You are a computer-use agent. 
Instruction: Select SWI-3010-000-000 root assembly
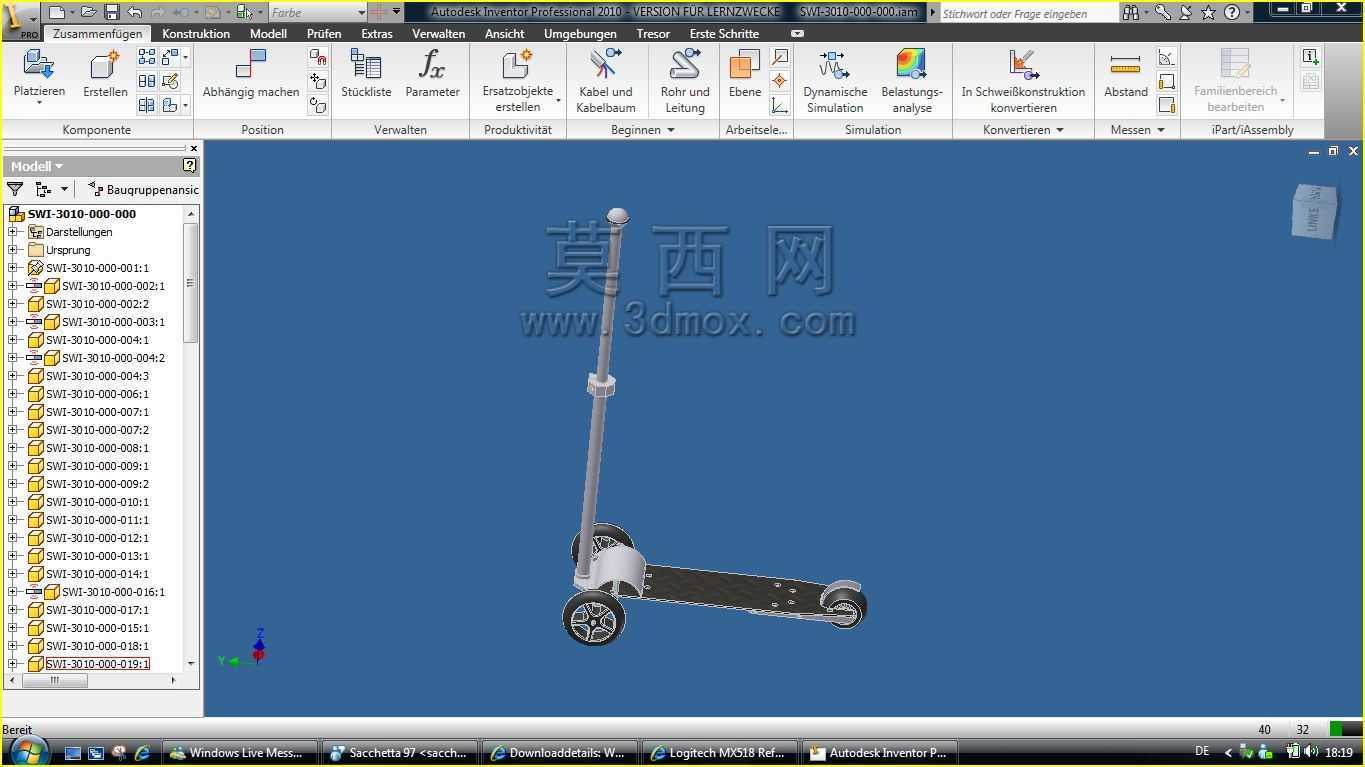click(x=82, y=214)
